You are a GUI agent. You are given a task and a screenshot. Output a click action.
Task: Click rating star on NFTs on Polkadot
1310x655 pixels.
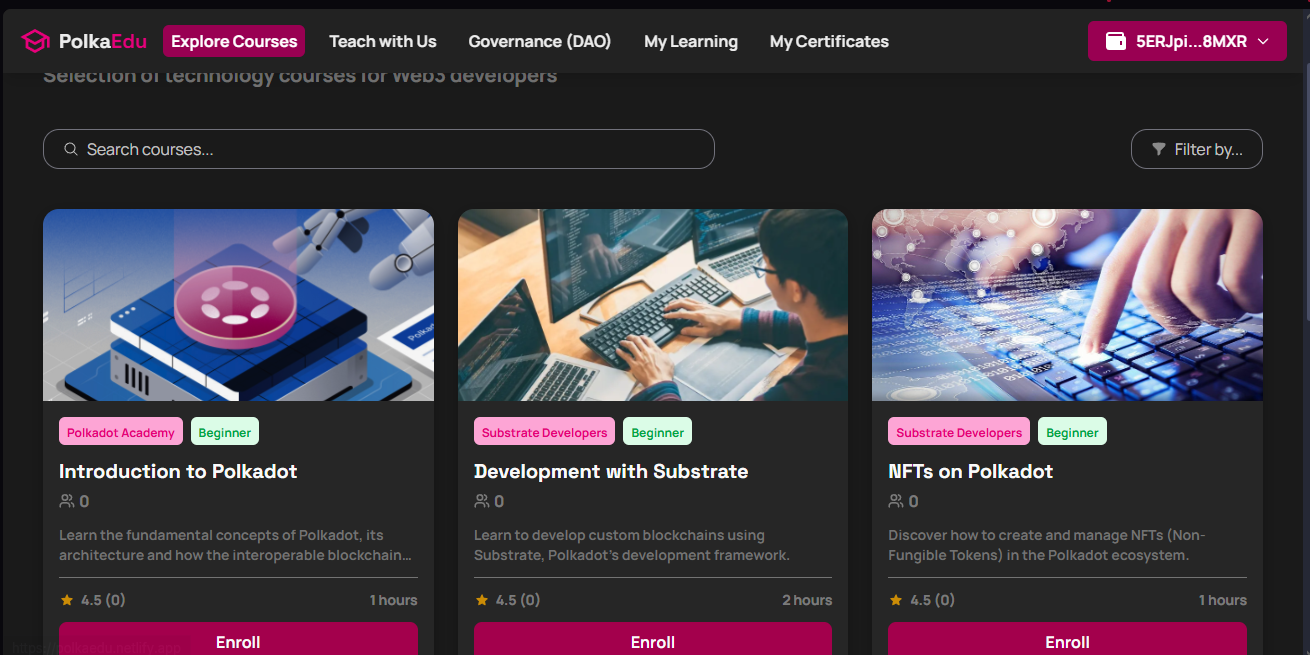(896, 600)
